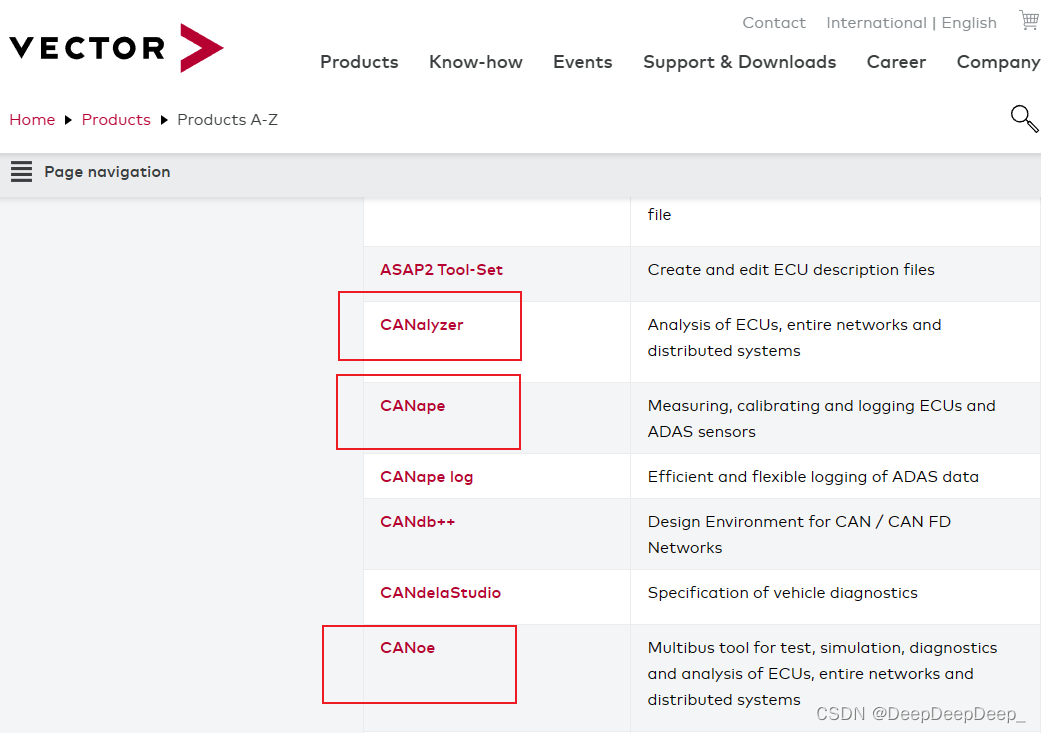
Task: Open the shopping cart icon
Action: tap(1029, 20)
